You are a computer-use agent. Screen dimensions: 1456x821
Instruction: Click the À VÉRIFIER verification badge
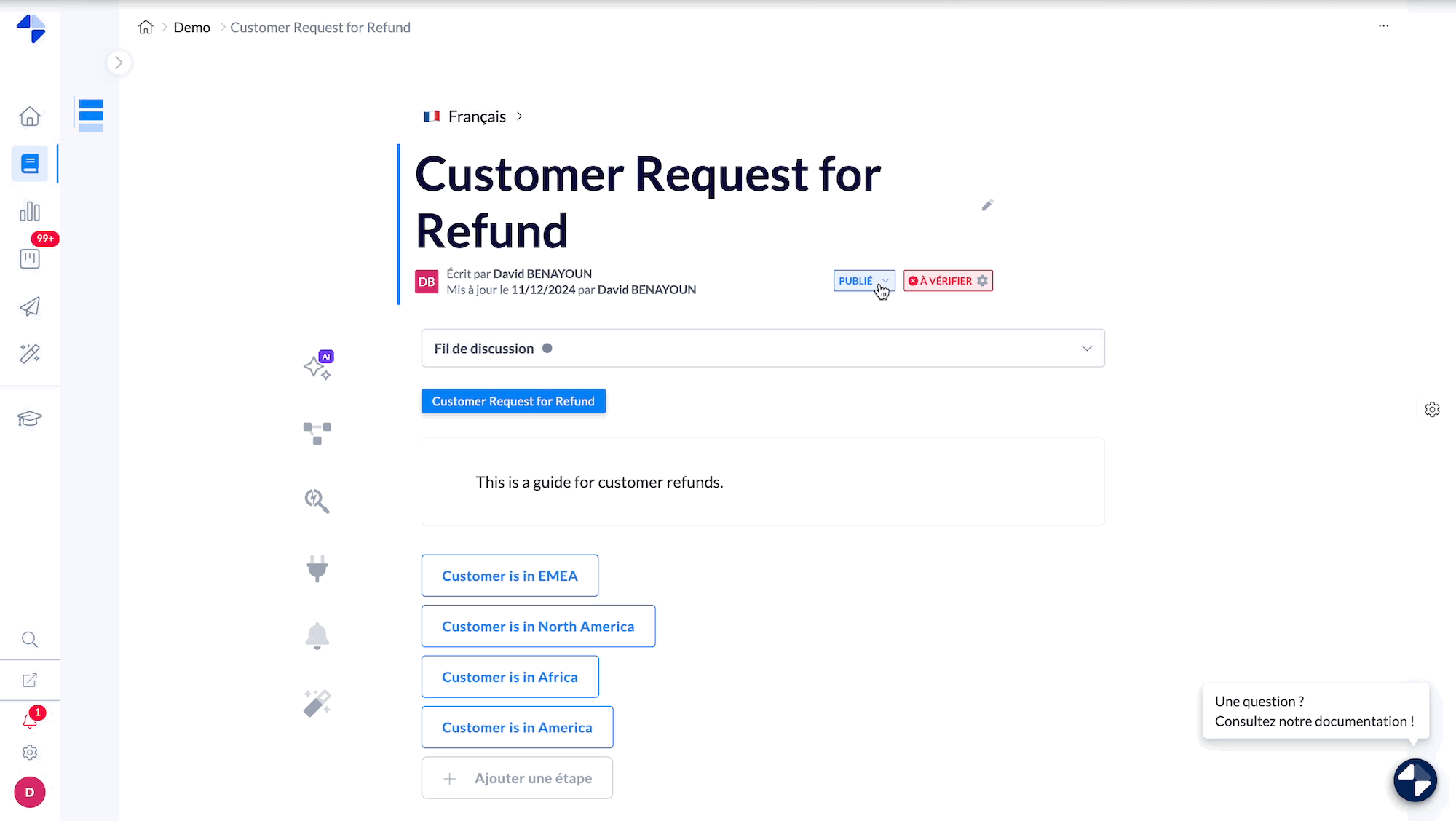click(948, 281)
